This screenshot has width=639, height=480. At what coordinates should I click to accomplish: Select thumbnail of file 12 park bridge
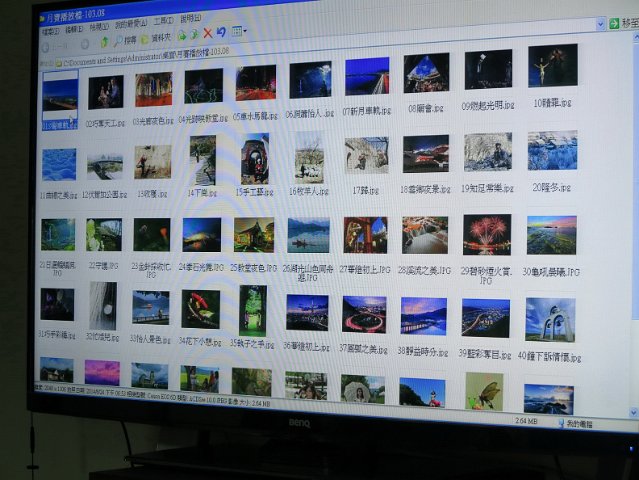pyautogui.click(x=105, y=166)
